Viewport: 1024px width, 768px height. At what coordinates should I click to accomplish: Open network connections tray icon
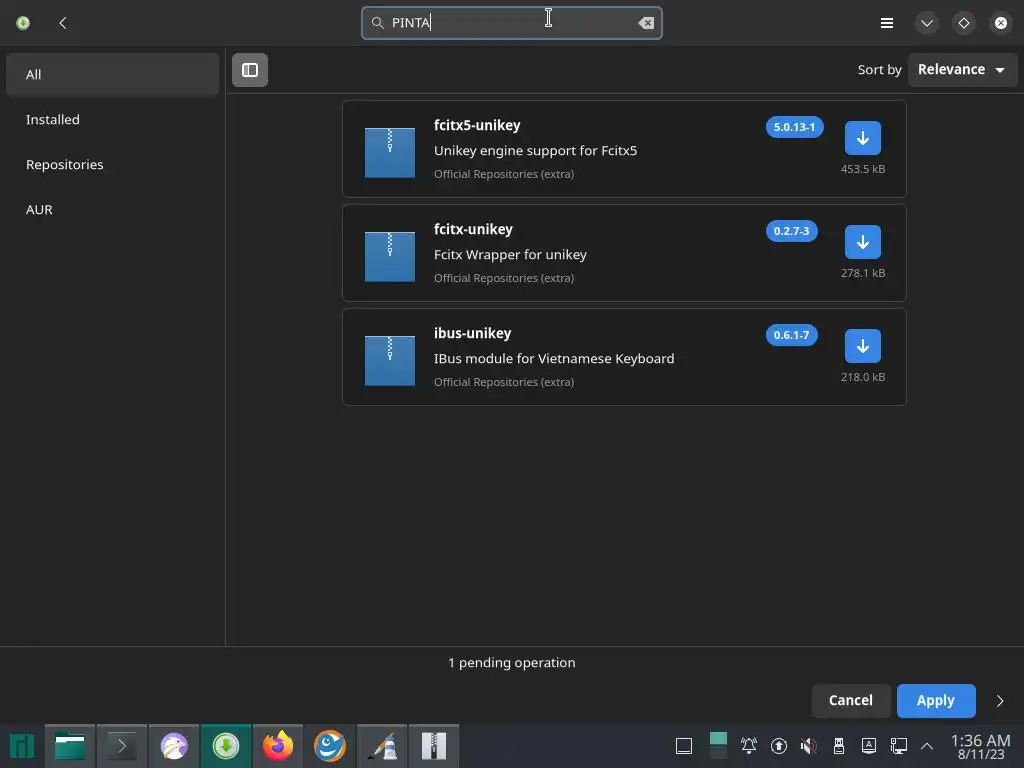click(899, 745)
